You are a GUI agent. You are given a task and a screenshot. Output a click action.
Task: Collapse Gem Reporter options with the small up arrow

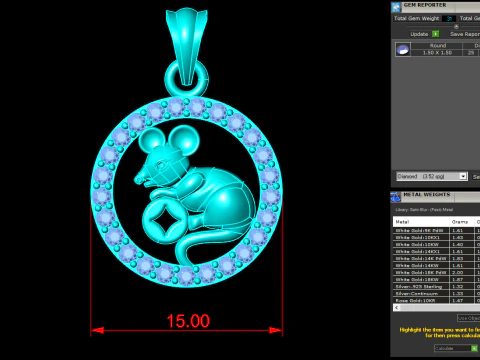point(456,26)
